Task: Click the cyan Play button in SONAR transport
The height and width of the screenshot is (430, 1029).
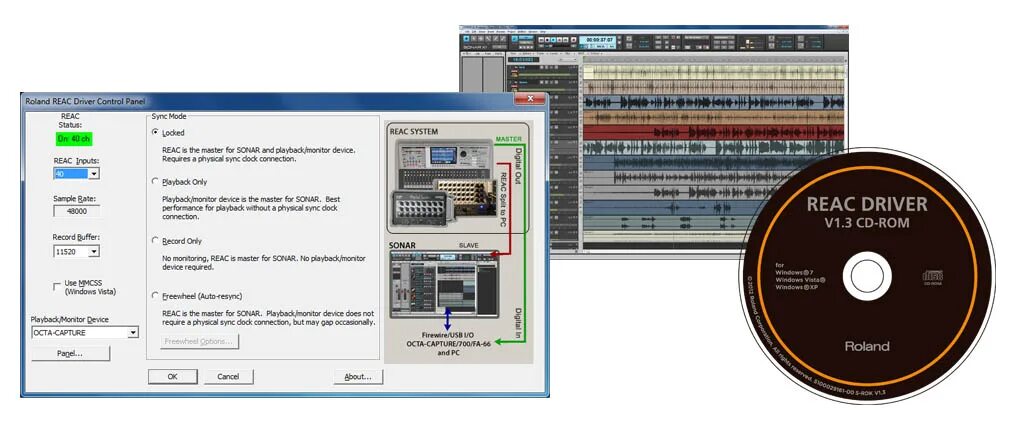Action: pyautogui.click(x=553, y=39)
